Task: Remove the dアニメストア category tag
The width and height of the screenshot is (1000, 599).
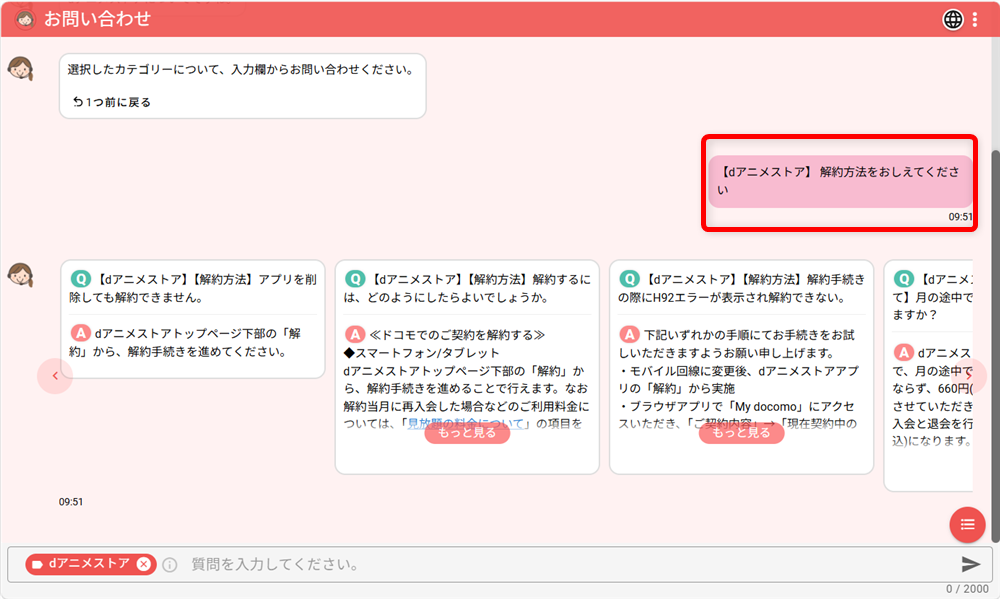Action: click(144, 564)
